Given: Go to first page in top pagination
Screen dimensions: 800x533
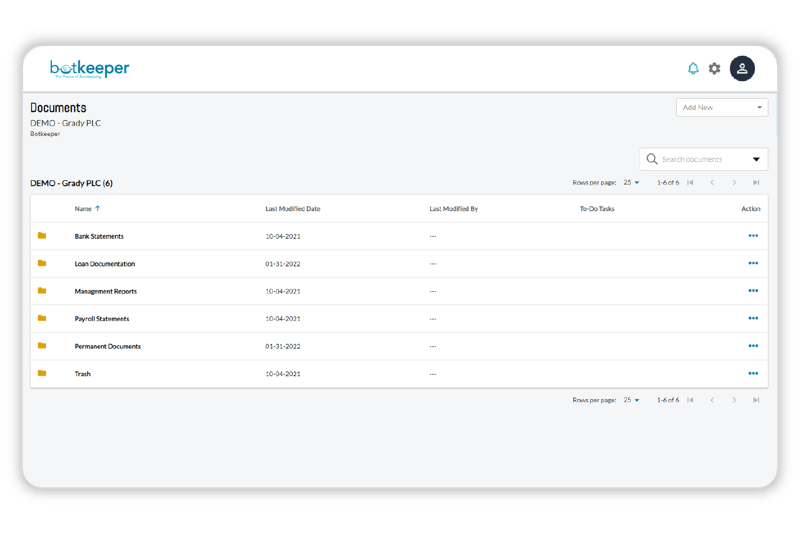Looking at the screenshot, I should coord(690,183).
